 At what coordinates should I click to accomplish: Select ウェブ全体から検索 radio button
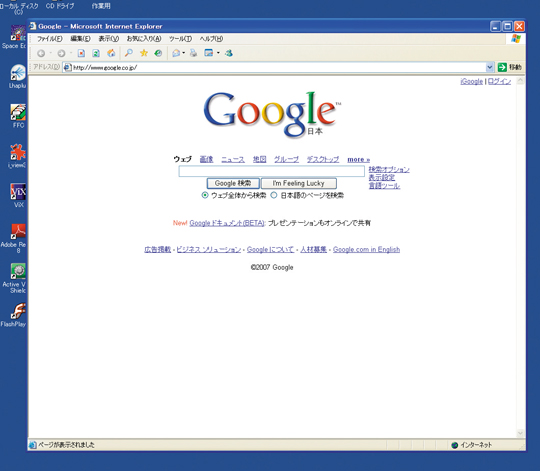pyautogui.click(x=205, y=195)
